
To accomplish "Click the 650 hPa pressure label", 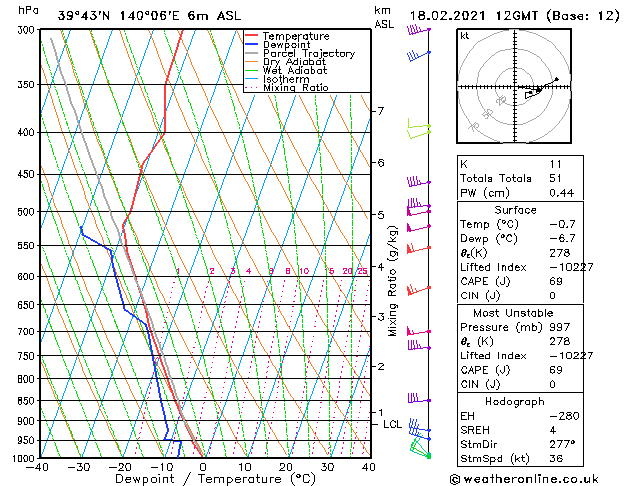I will (28, 305).
